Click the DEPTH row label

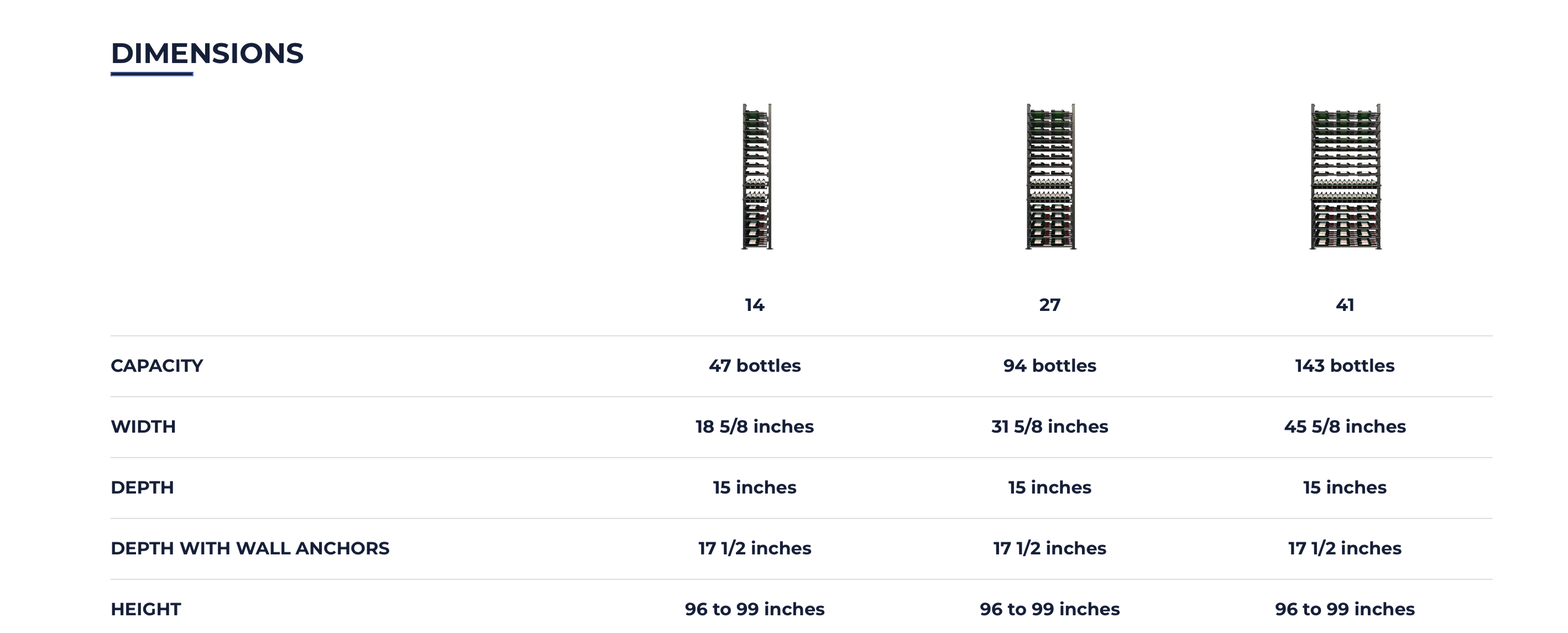pyautogui.click(x=143, y=487)
